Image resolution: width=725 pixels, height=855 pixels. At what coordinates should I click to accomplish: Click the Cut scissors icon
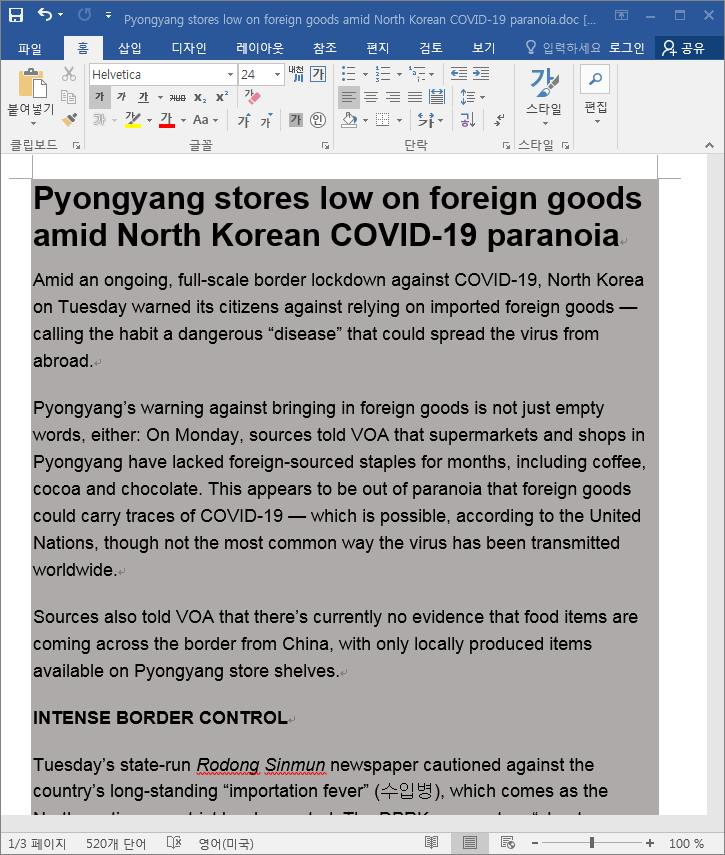69,74
